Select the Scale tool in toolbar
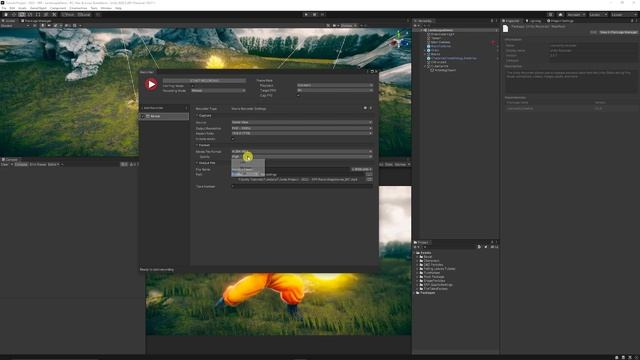This screenshot has height=360, width=640. tap(30, 15)
